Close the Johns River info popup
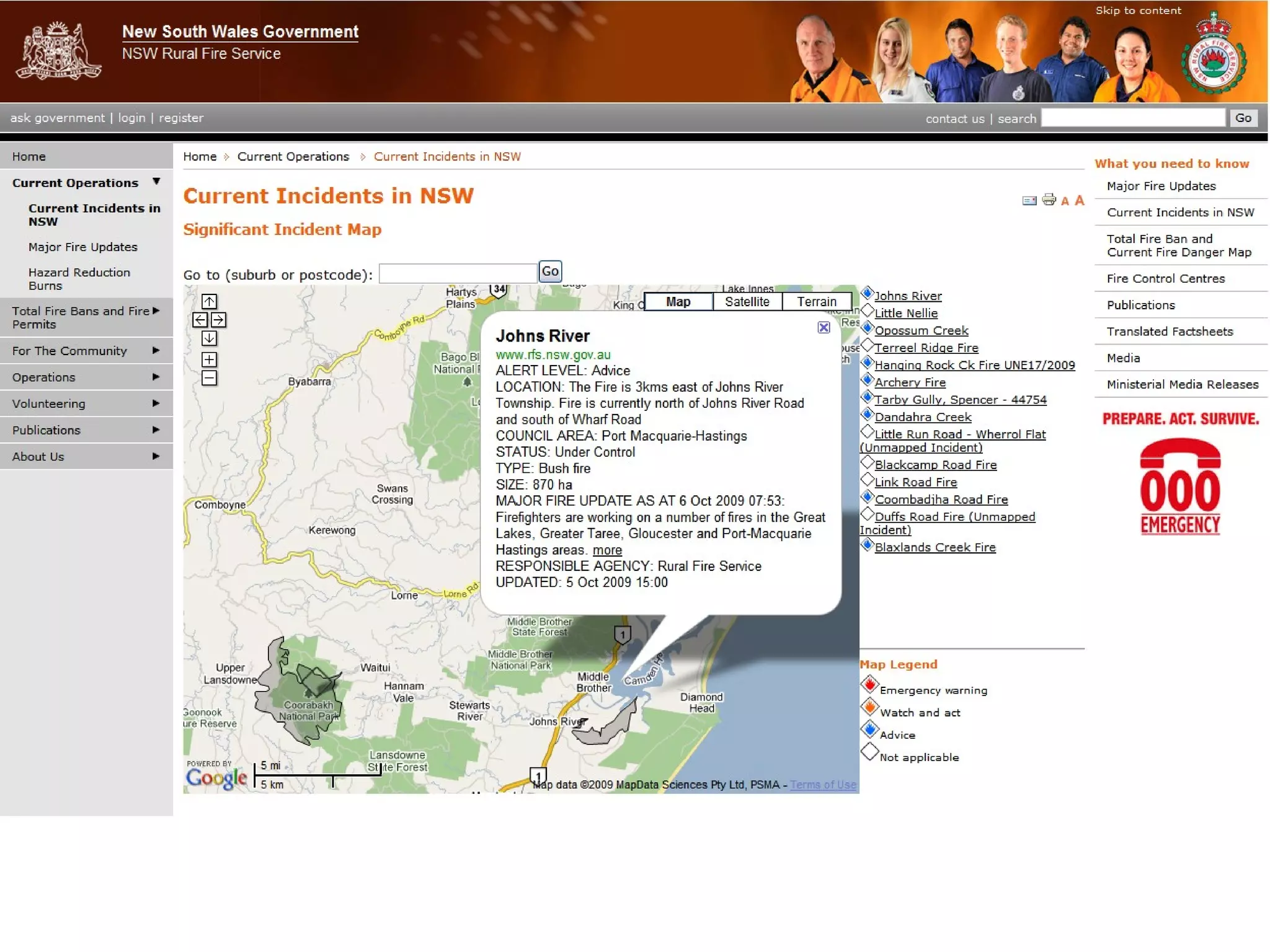The image size is (1270, 952). (824, 327)
